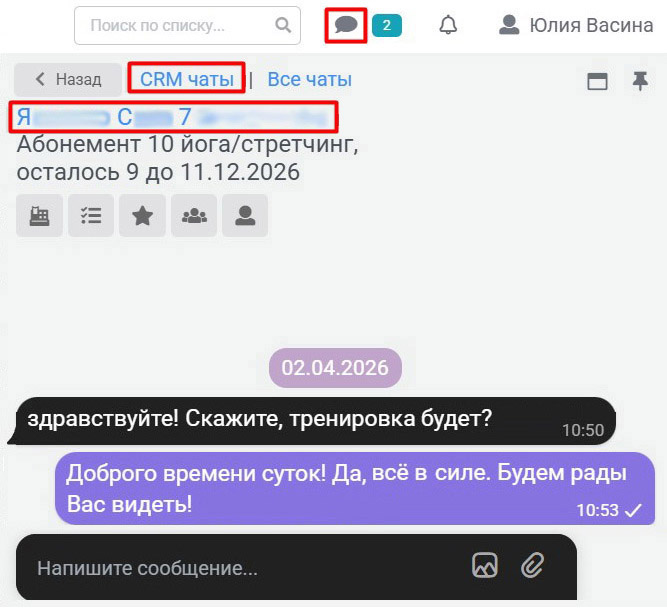Attach an image via picture icon

coord(485,565)
